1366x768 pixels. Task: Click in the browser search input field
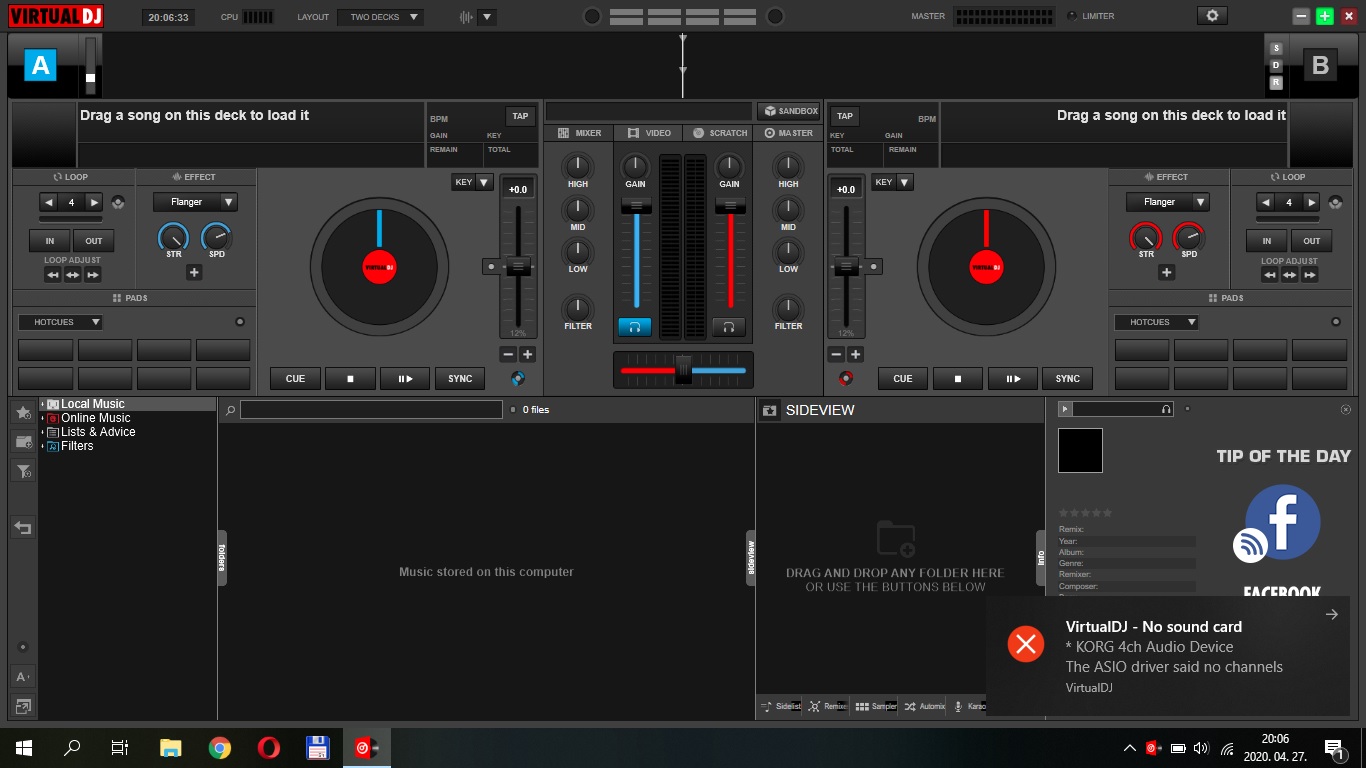pos(371,409)
